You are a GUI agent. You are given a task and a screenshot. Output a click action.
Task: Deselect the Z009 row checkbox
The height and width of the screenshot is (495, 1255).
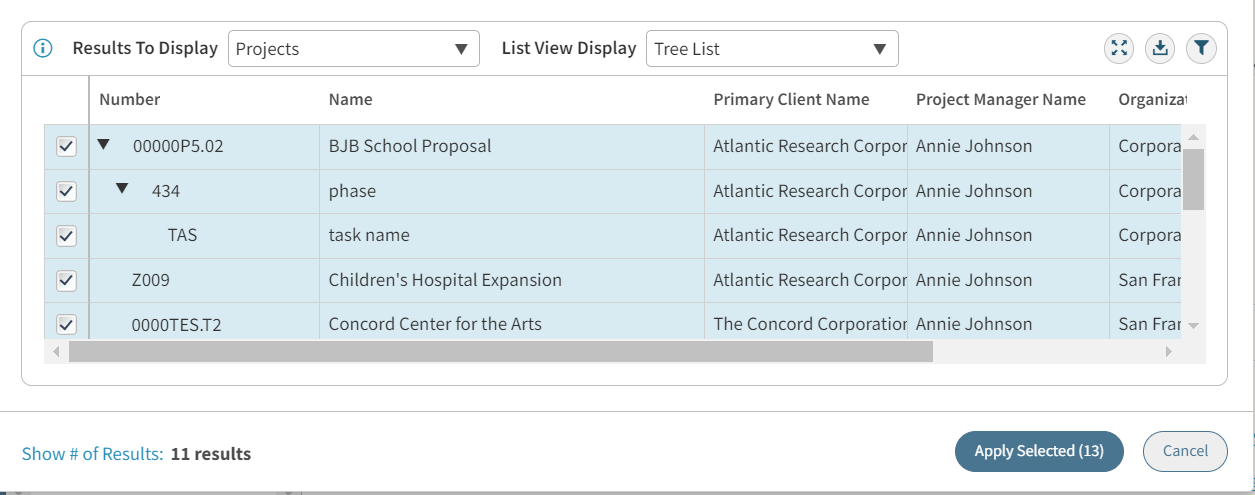pos(66,281)
